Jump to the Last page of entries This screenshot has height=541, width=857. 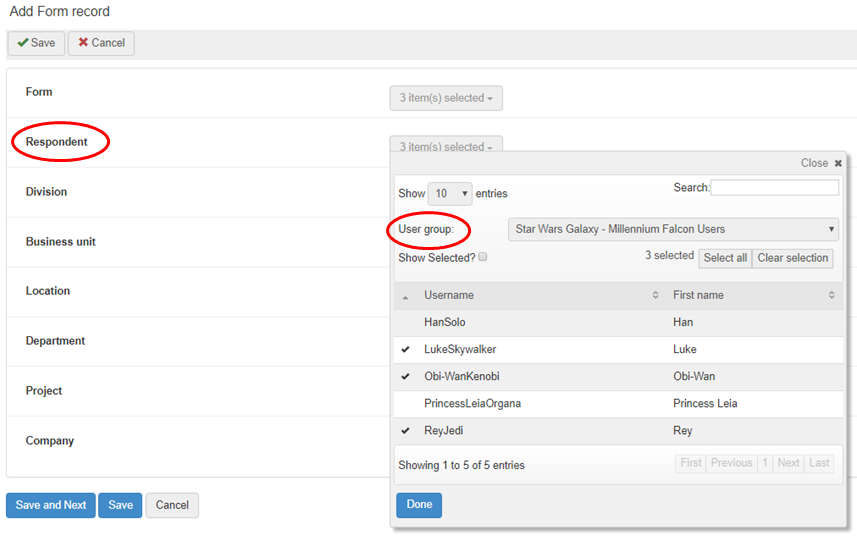[x=819, y=463]
